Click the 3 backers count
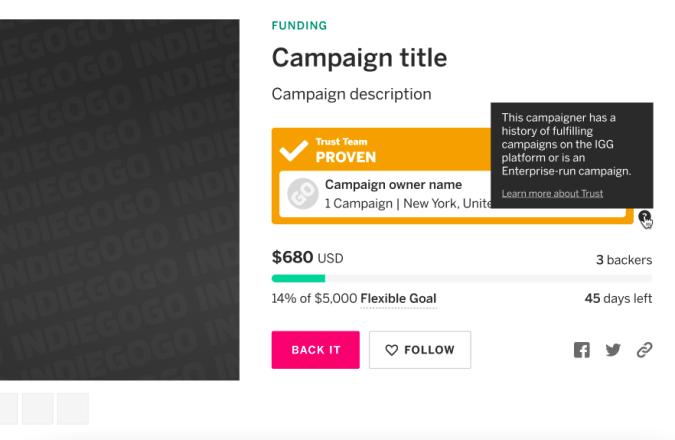The image size is (675, 440). tap(623, 260)
